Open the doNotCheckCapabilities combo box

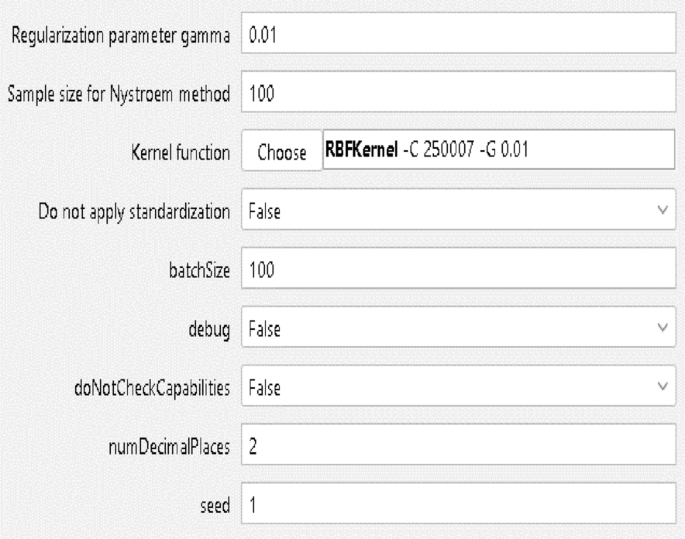[458, 387]
